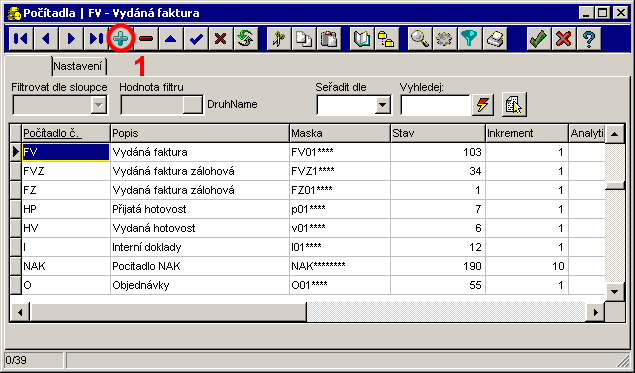Open the Filtrovat dle sloupce dropdown
This screenshot has height=373, width=635.
tap(98, 105)
